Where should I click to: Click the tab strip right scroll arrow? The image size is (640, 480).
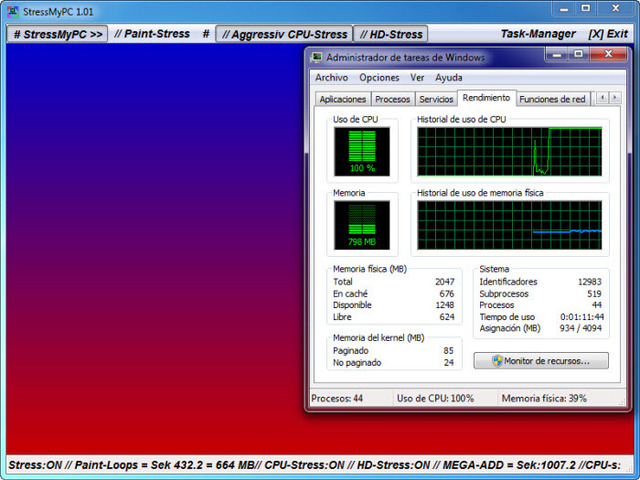tap(615, 98)
